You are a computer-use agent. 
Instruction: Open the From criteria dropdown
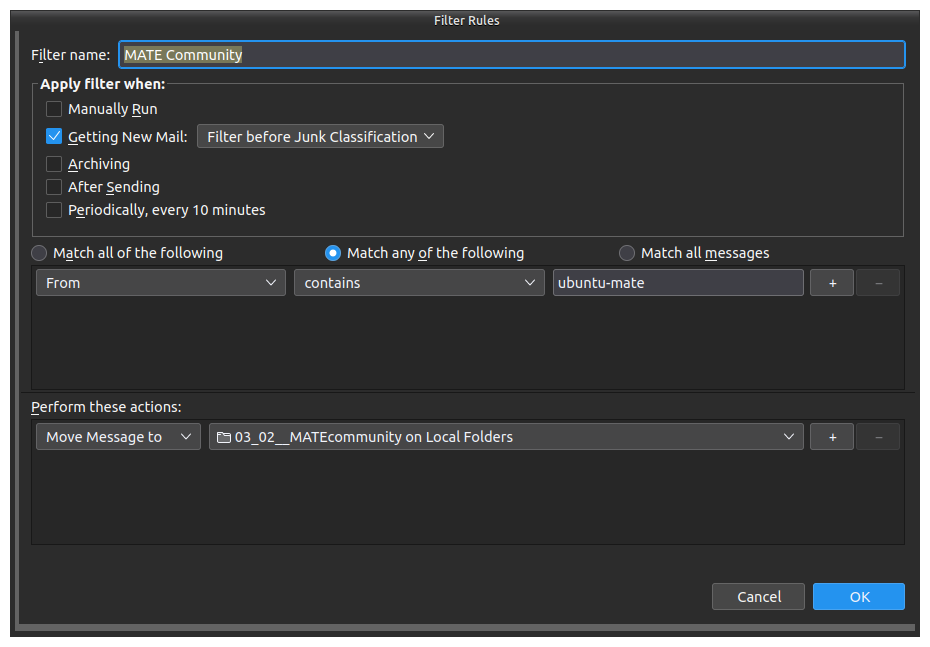[x=161, y=283]
